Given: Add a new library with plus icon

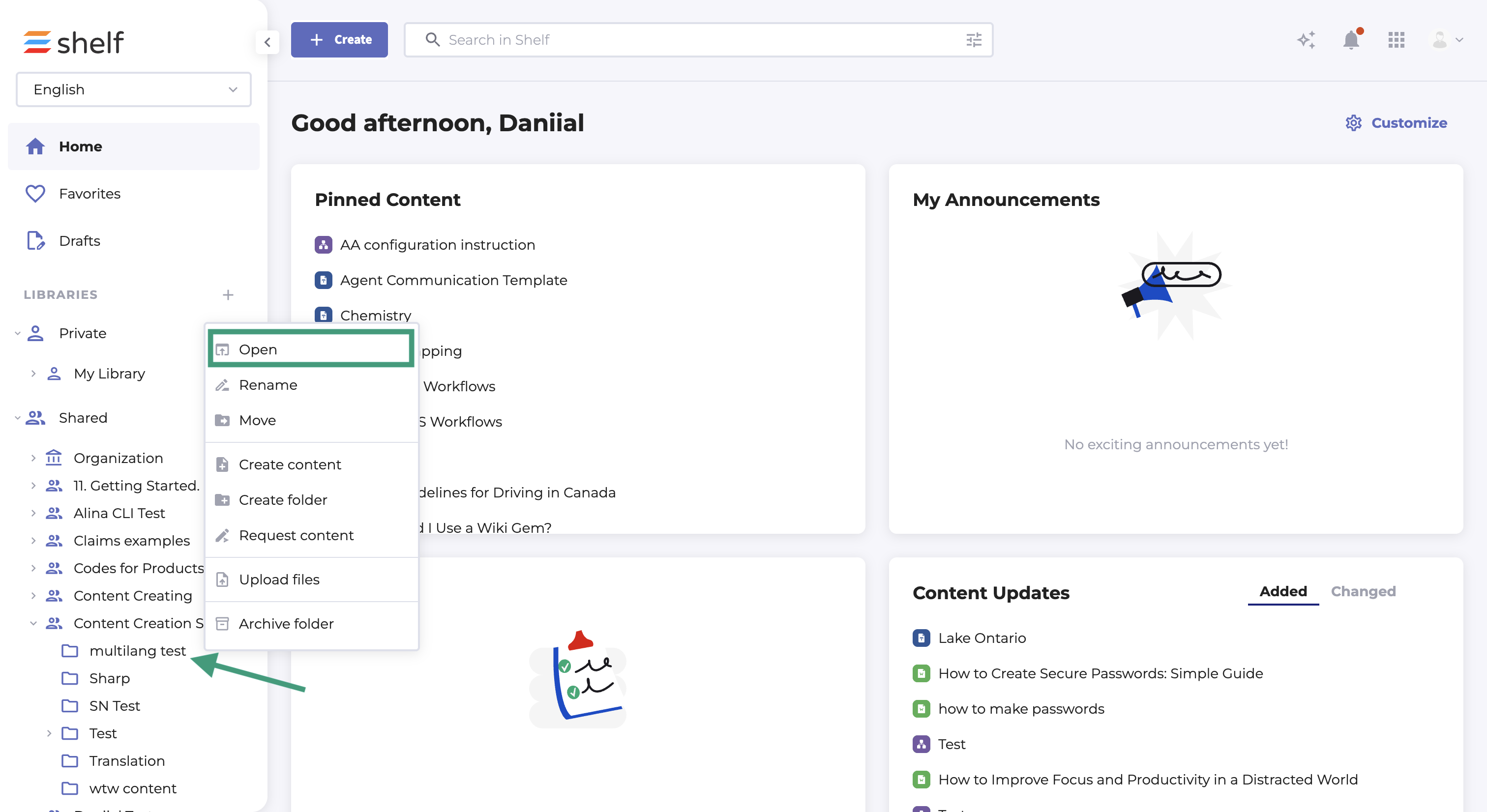Looking at the screenshot, I should pos(228,295).
